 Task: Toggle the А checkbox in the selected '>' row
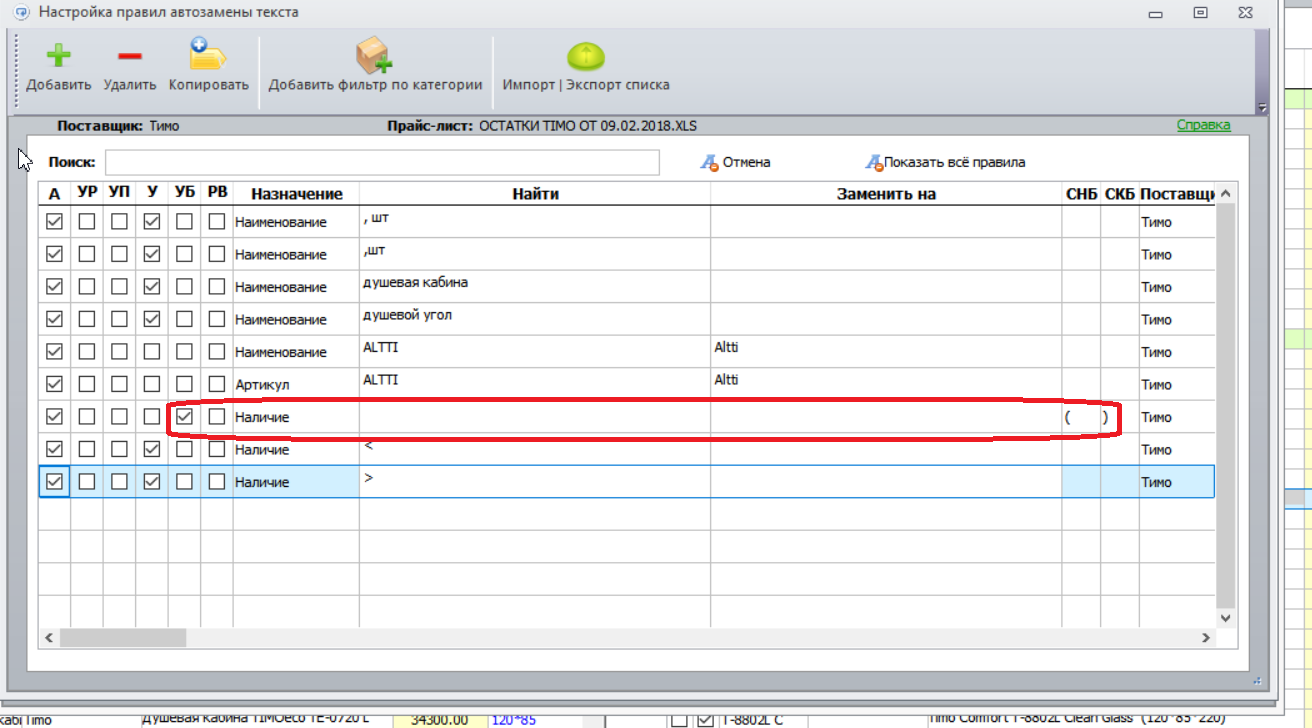tap(55, 482)
